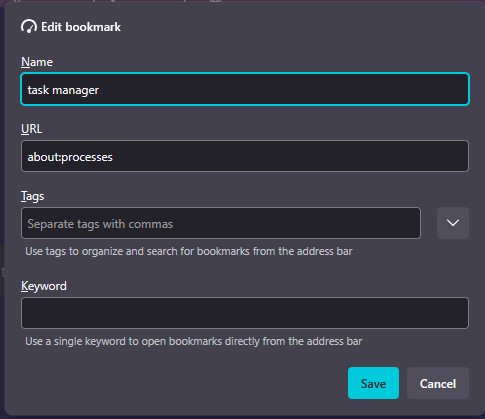Click into the Tags input field
Image resolution: width=485 pixels, height=419 pixels.
coord(221,223)
